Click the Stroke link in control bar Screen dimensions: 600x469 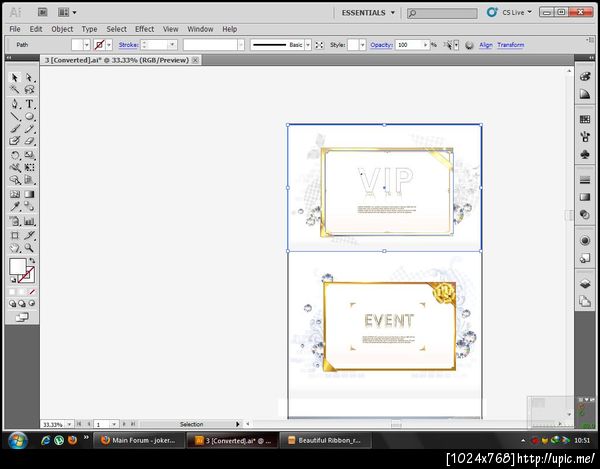click(128, 45)
